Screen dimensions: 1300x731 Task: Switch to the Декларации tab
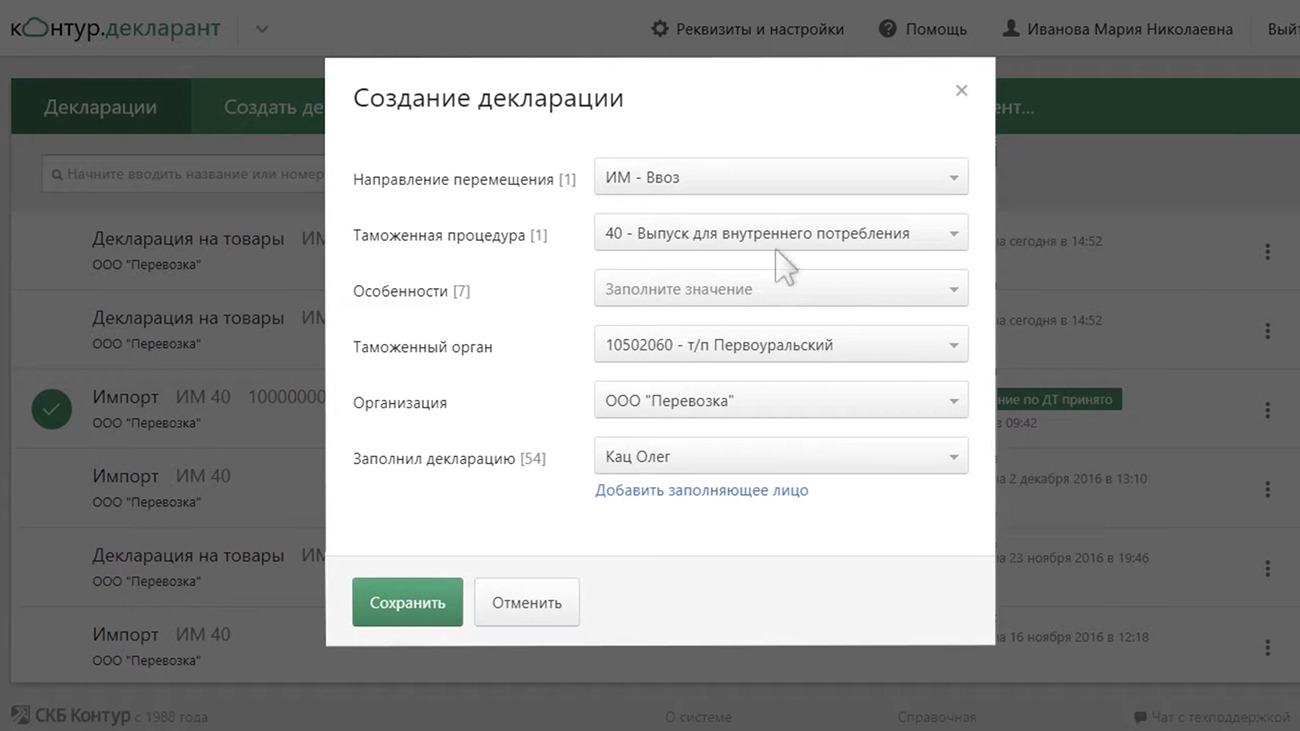pyautogui.click(x=100, y=107)
